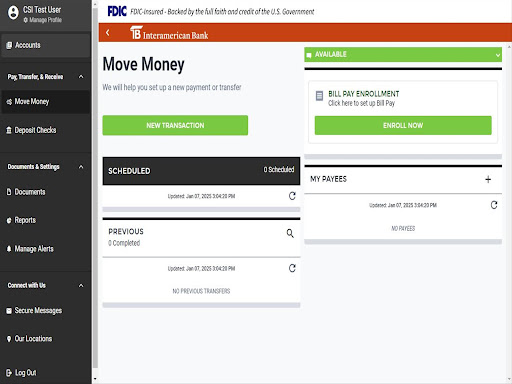The image size is (512, 384).
Task: Click the ENROLL NOW button
Action: click(x=403, y=125)
